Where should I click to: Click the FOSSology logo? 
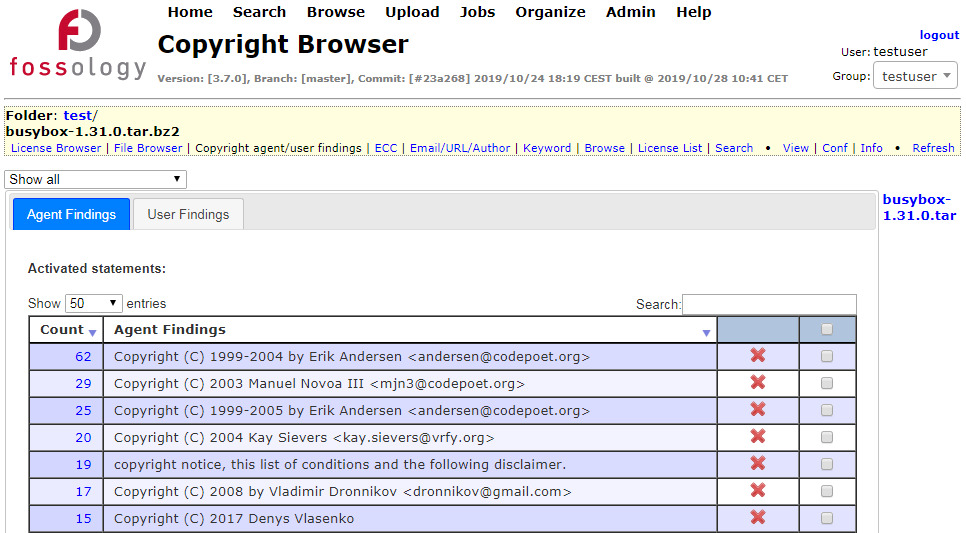(78, 44)
